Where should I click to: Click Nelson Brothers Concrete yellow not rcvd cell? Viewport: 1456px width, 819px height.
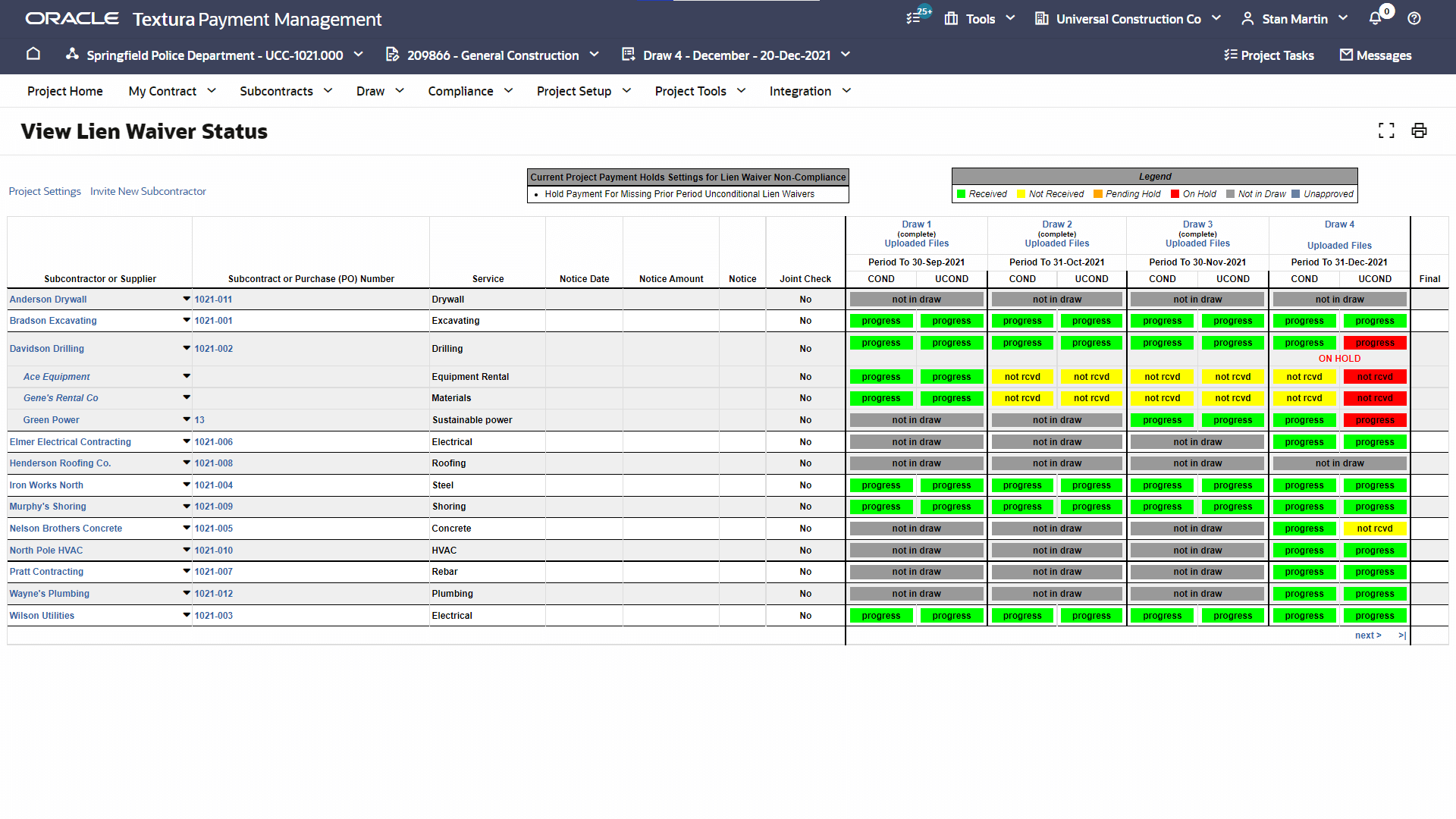[x=1374, y=529]
